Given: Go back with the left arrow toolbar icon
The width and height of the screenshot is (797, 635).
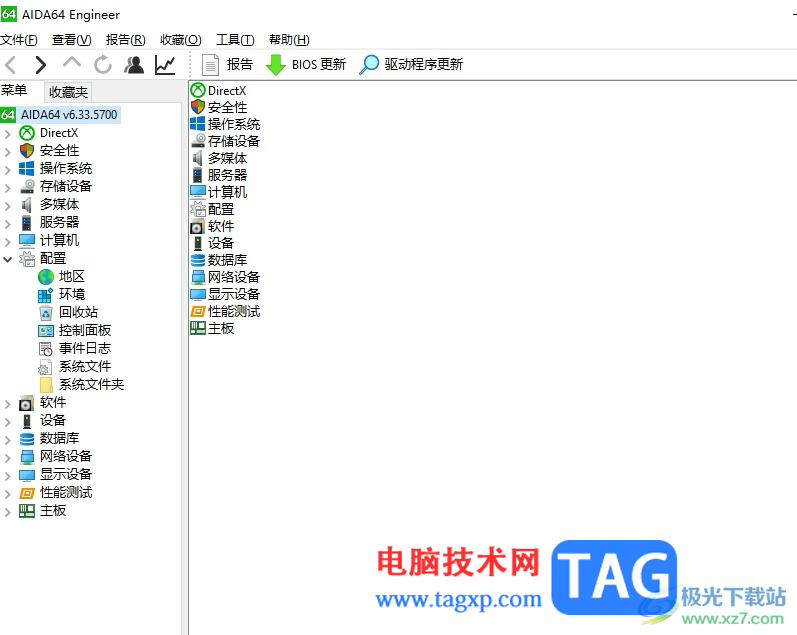Looking at the screenshot, I should coord(11,65).
